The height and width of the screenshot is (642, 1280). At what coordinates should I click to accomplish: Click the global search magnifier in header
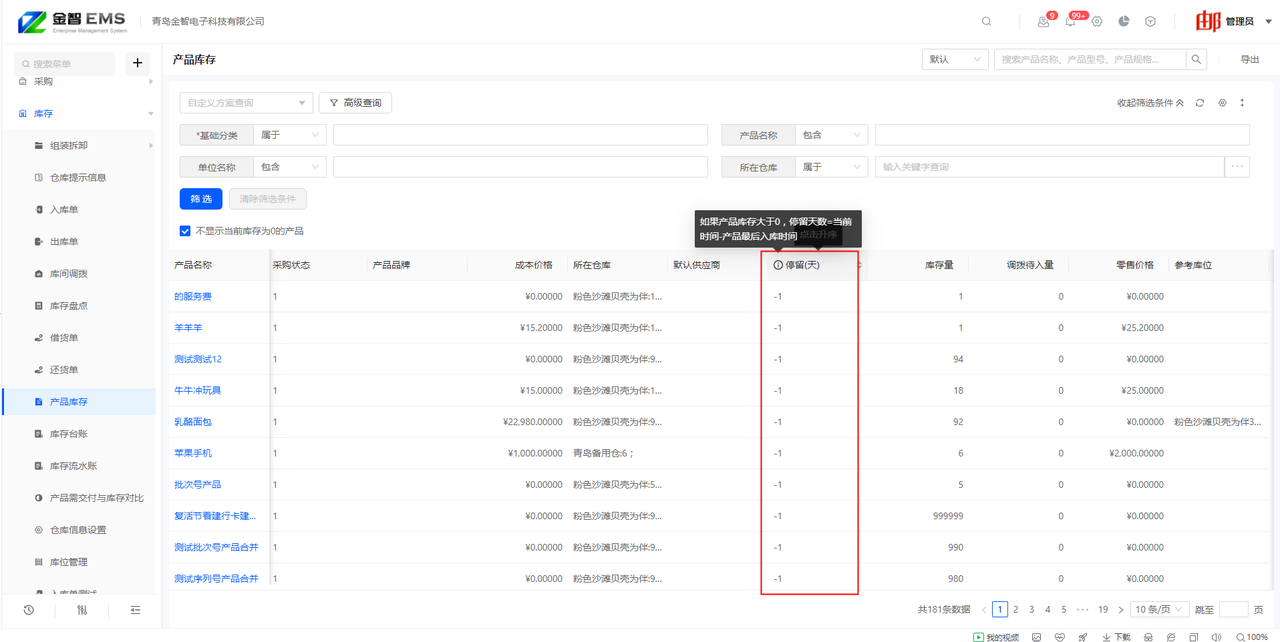(x=987, y=21)
